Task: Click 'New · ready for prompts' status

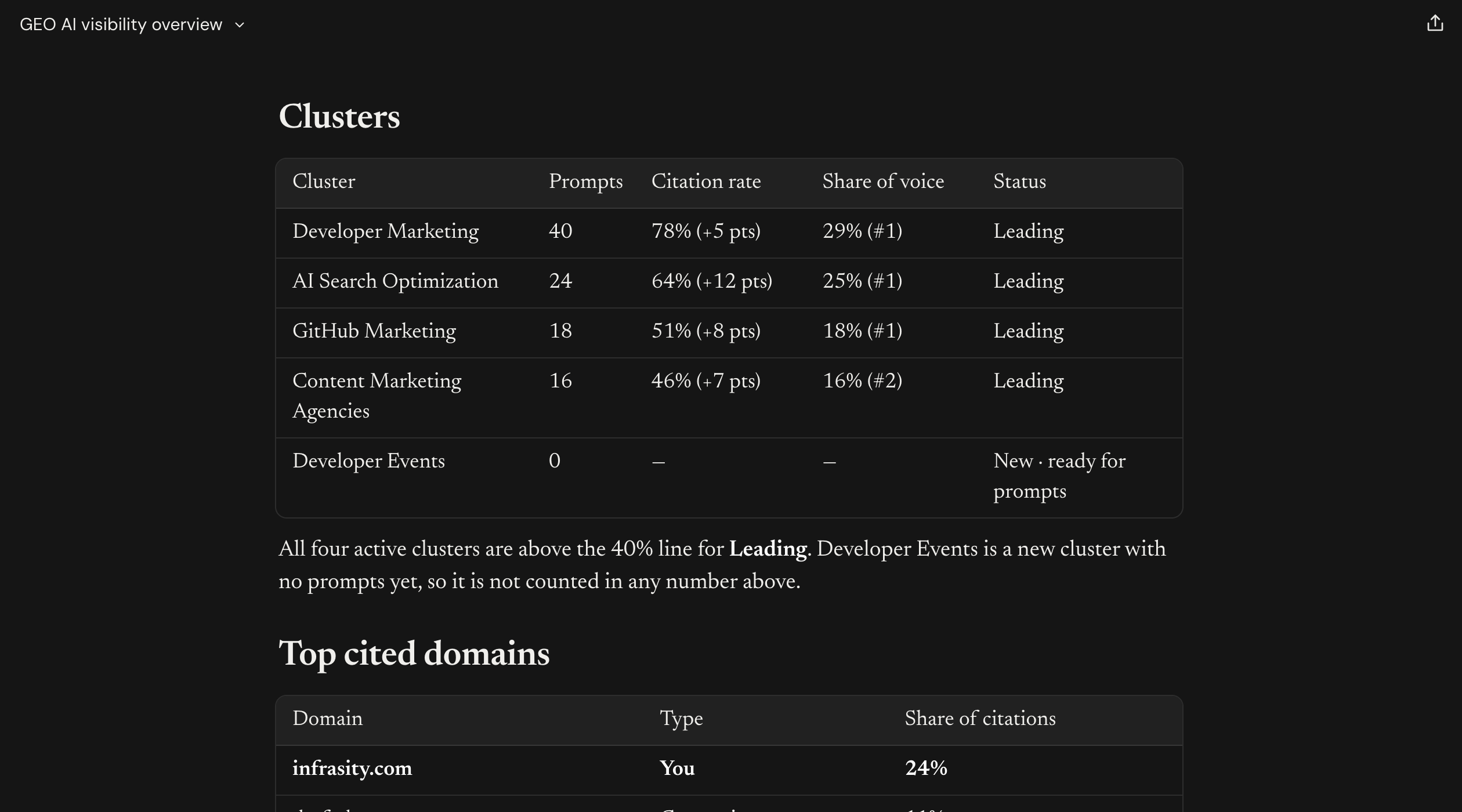Action: coord(1059,476)
